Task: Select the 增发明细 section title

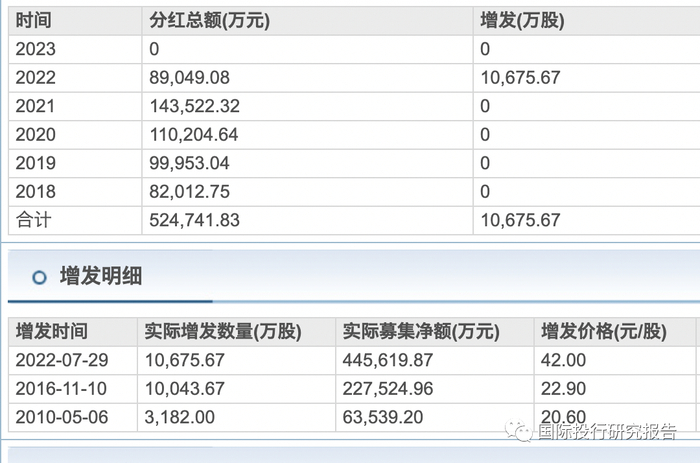Action: (x=100, y=277)
